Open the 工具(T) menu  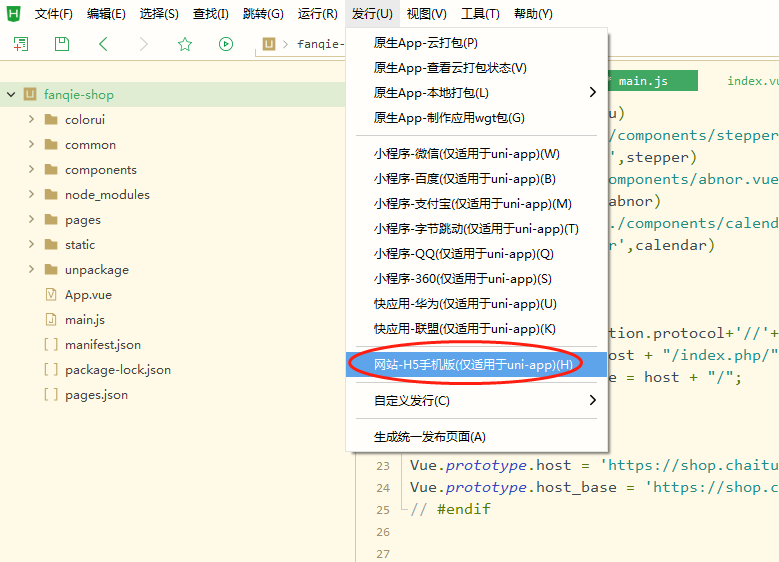480,14
